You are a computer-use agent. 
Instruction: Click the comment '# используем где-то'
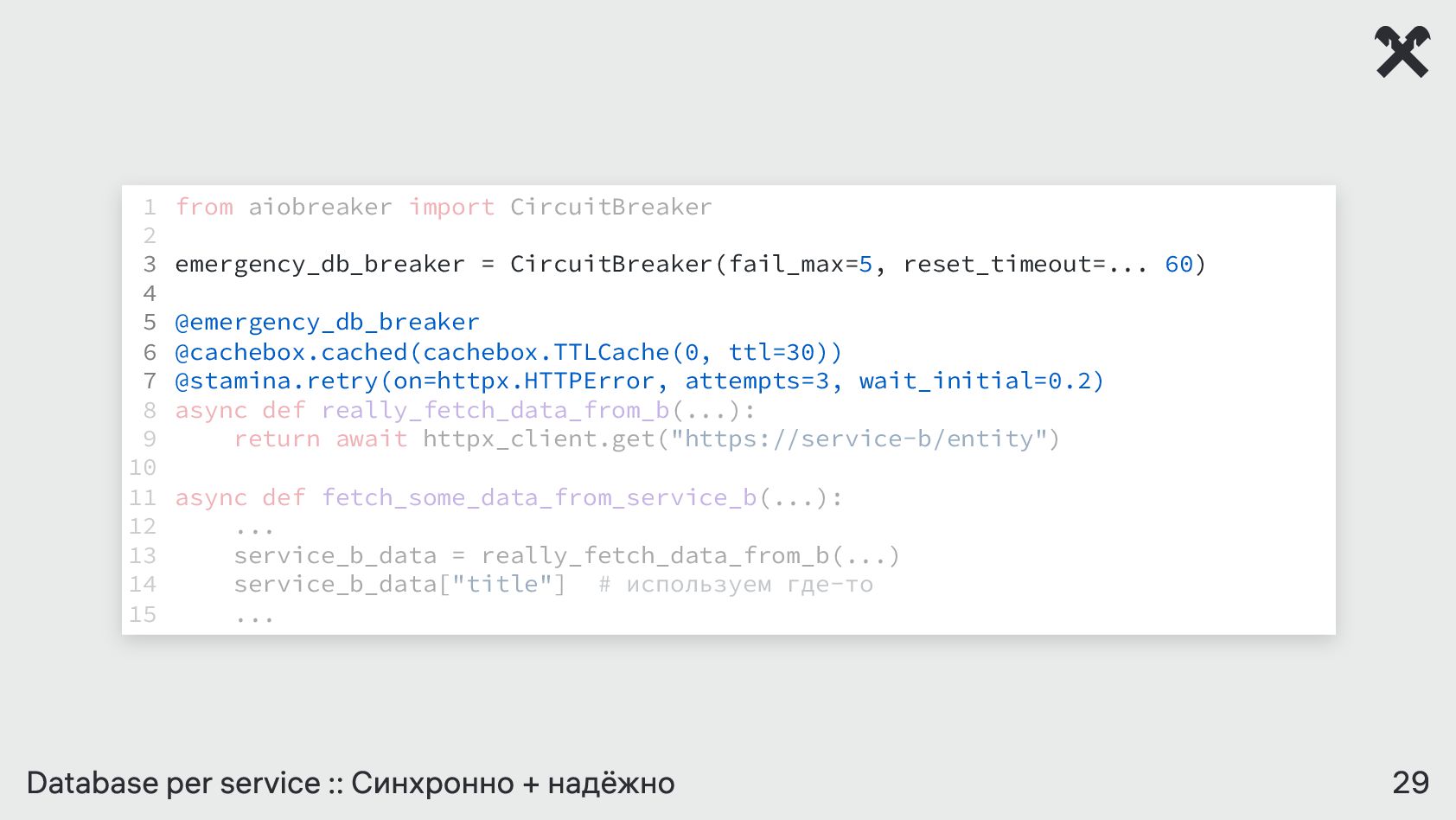(x=736, y=585)
